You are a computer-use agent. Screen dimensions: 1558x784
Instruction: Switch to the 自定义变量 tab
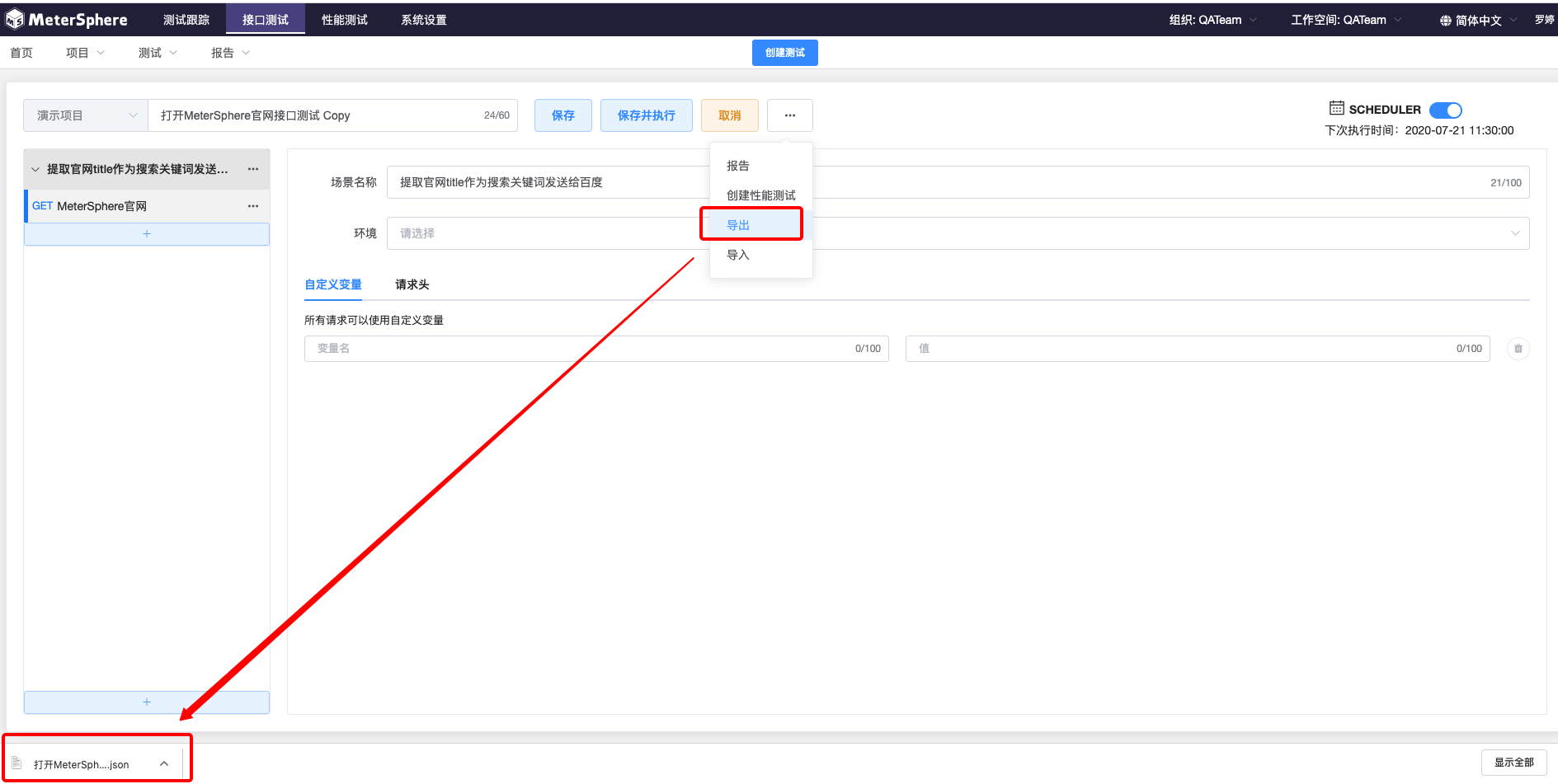[x=333, y=284]
